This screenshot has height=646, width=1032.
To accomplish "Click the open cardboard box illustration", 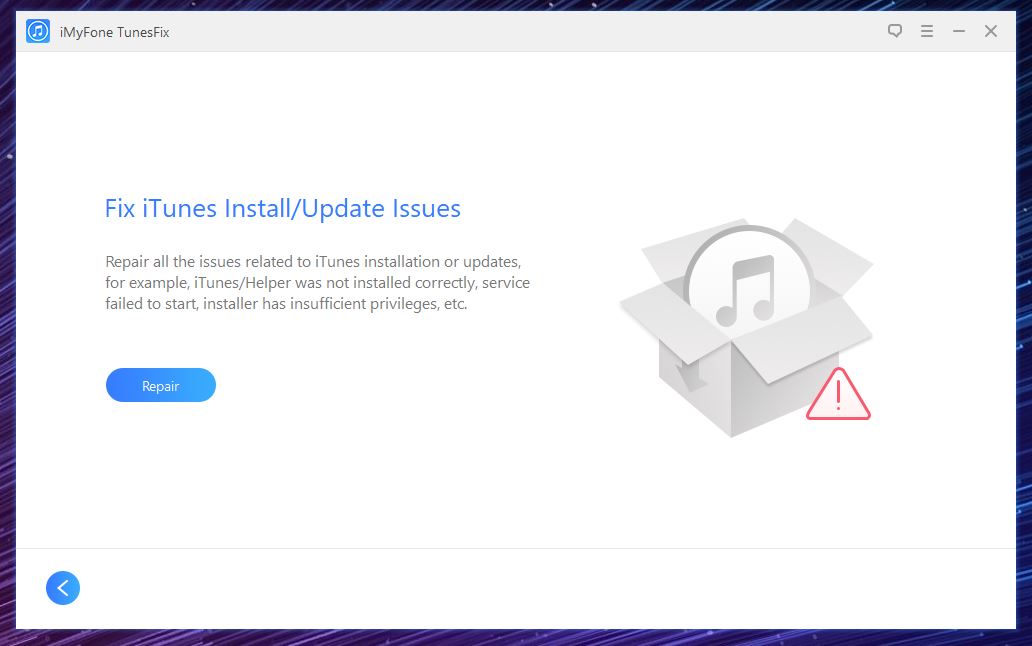I will [x=746, y=327].
